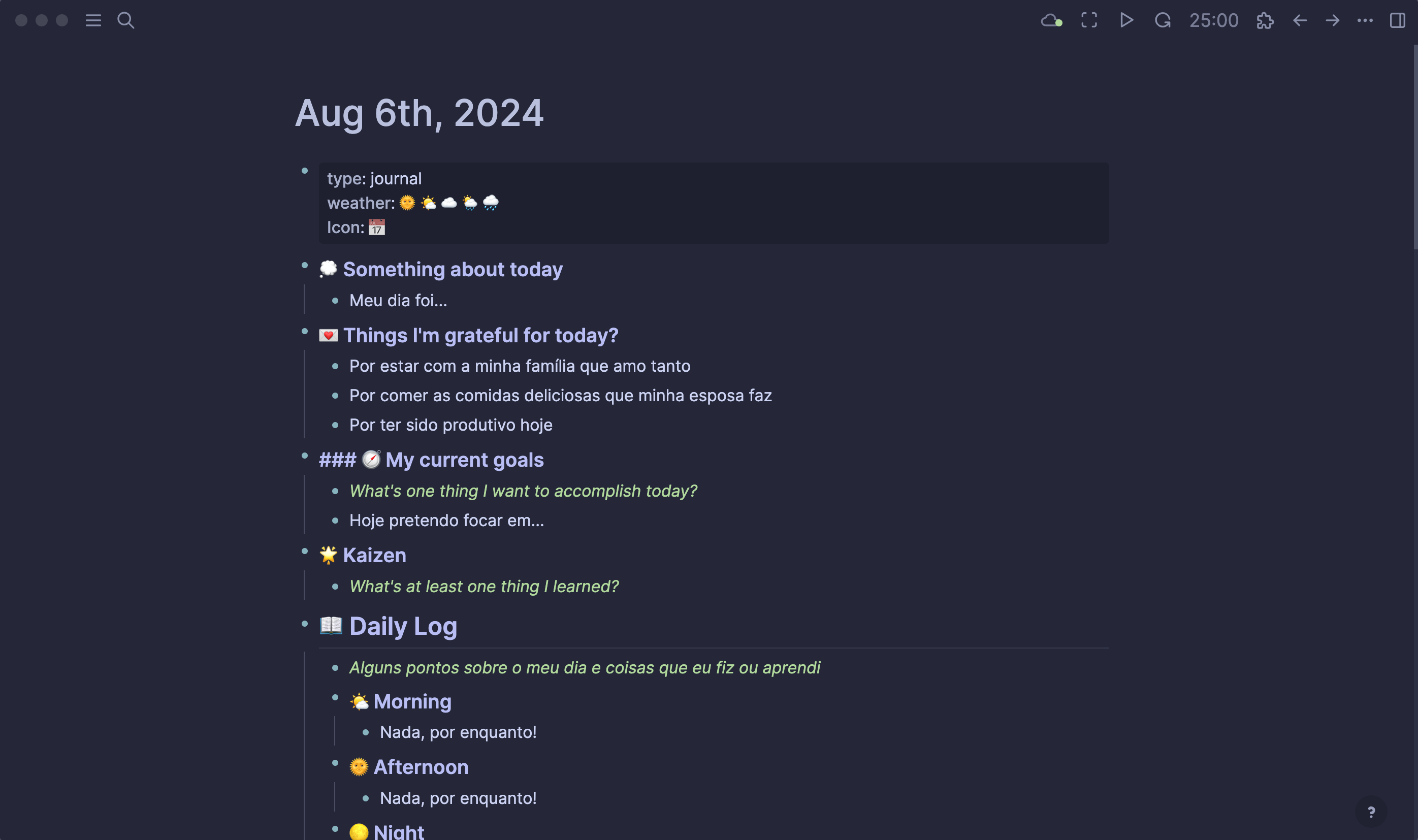
Task: Click the 25:00 timer display
Action: [1214, 20]
